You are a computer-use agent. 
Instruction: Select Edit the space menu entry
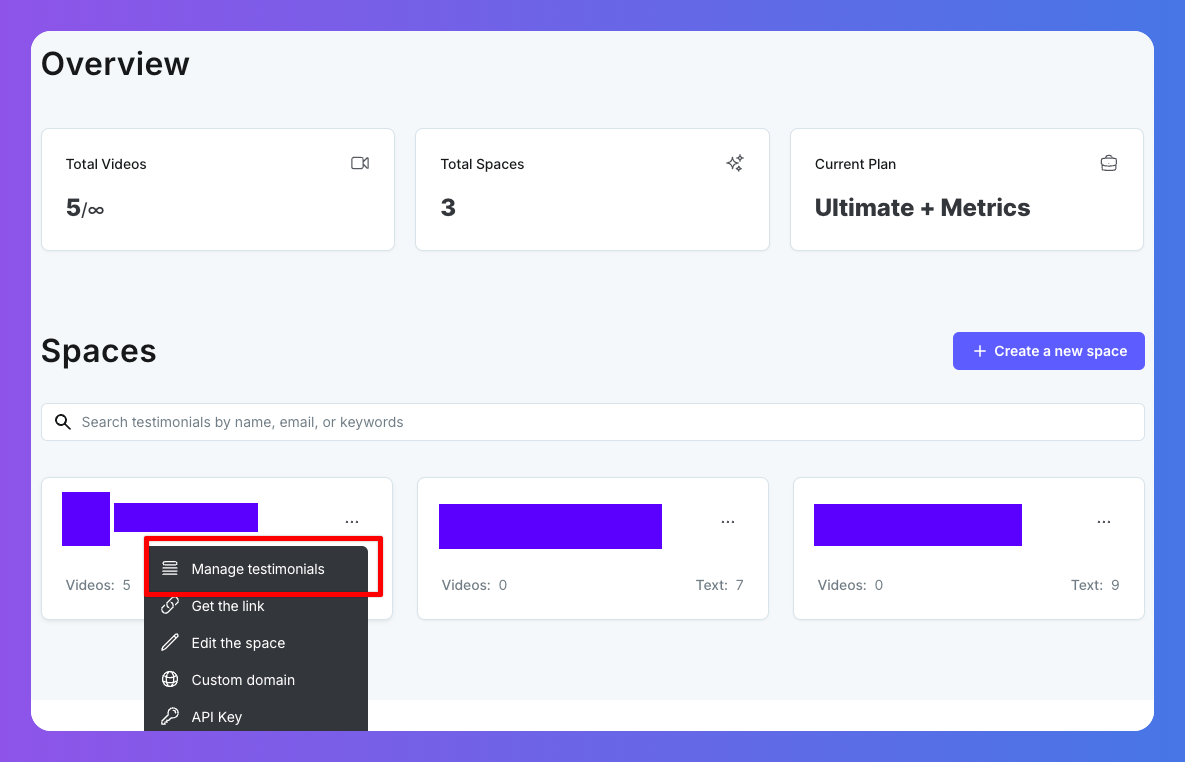pyautogui.click(x=238, y=643)
